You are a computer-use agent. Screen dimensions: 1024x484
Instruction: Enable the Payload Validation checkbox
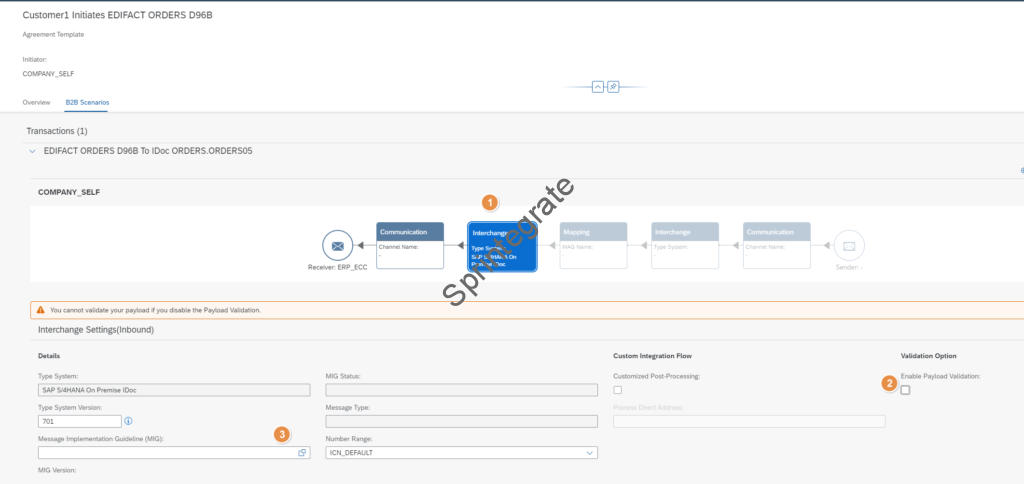coord(905,390)
